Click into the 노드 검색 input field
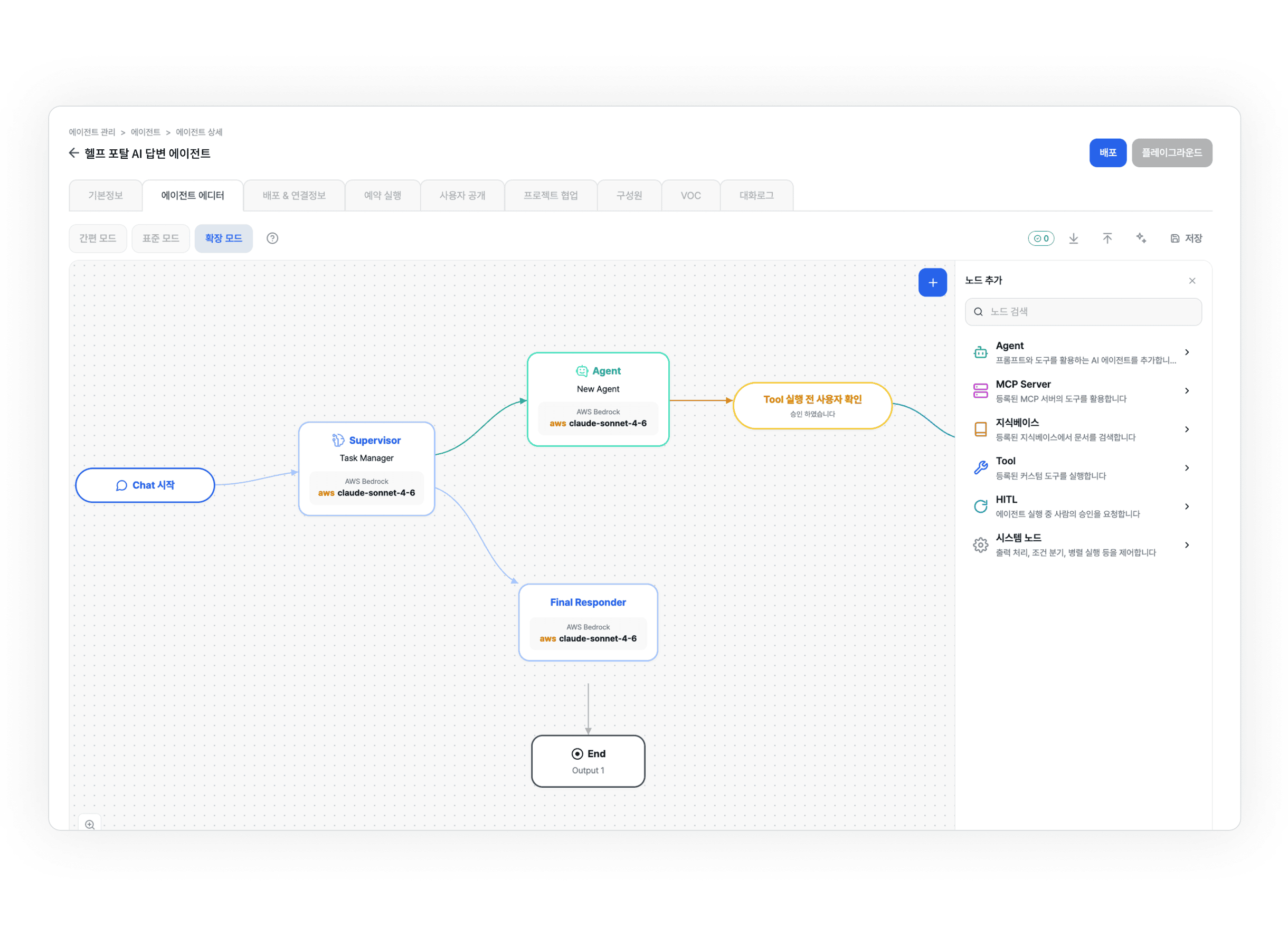 [1084, 312]
